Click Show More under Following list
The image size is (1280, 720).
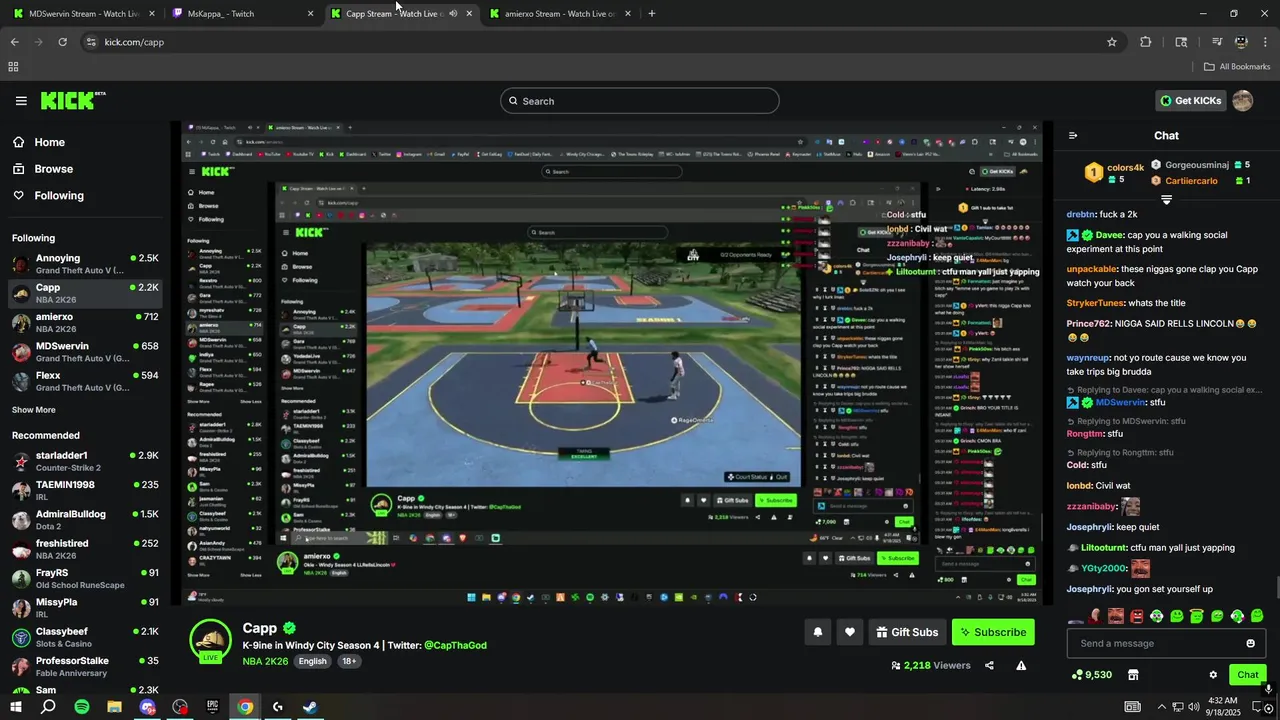[x=34, y=410]
